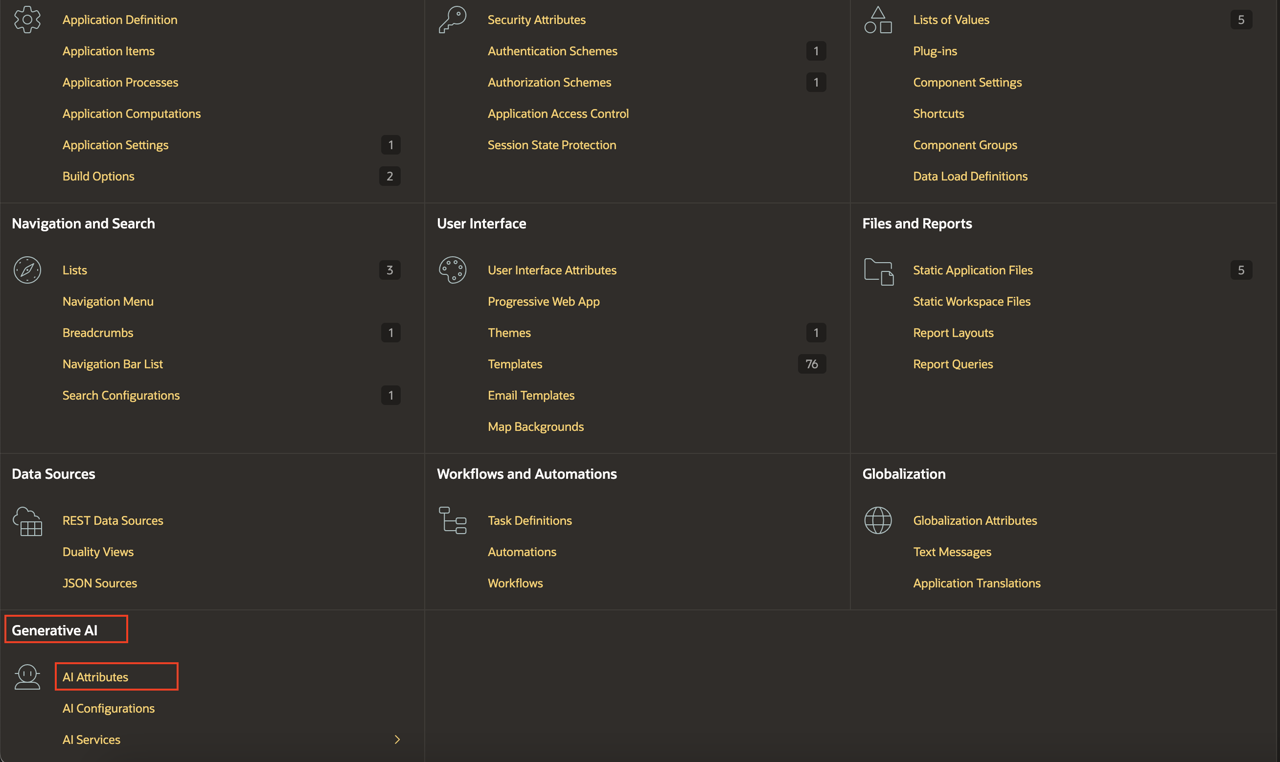Click the gear icon beside Application Definition
Image resolution: width=1280 pixels, height=762 pixels.
click(27, 20)
